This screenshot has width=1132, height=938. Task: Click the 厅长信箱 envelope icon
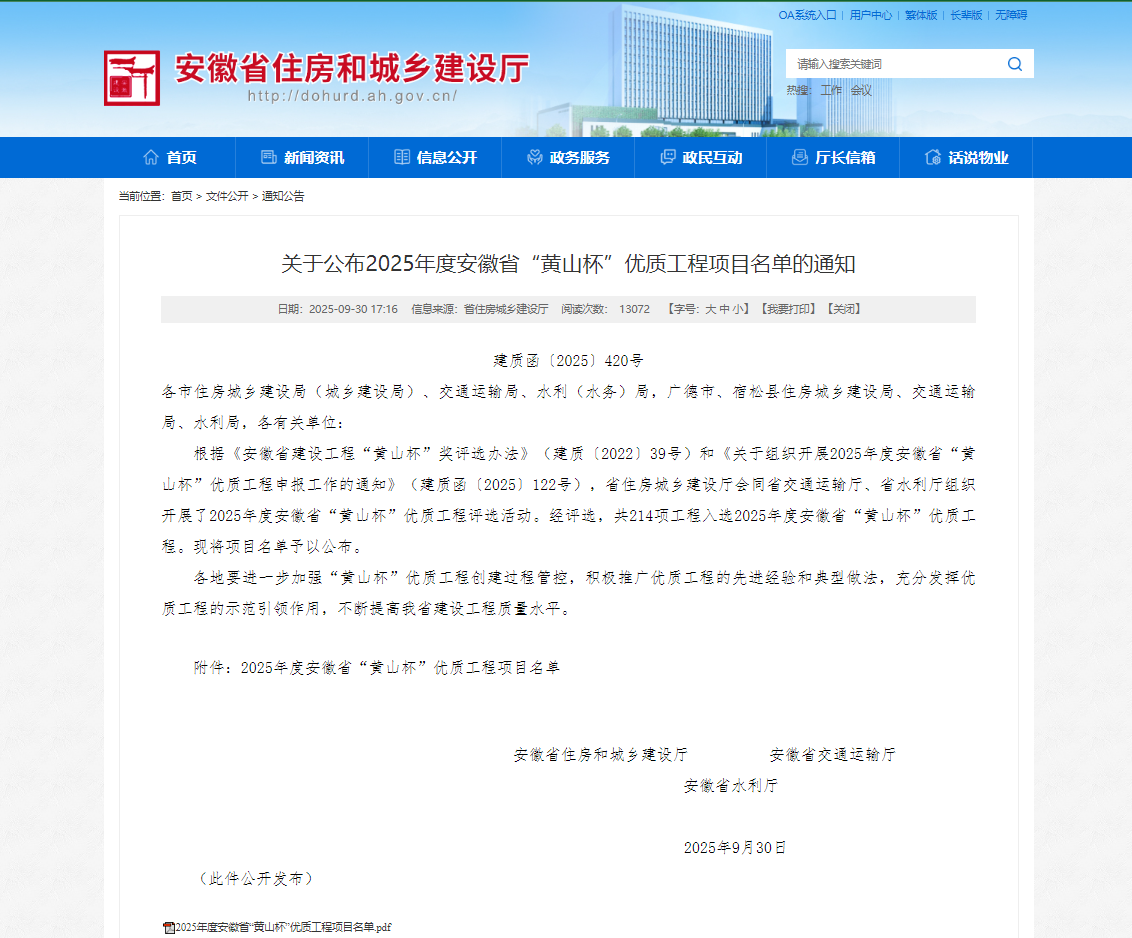(x=798, y=157)
